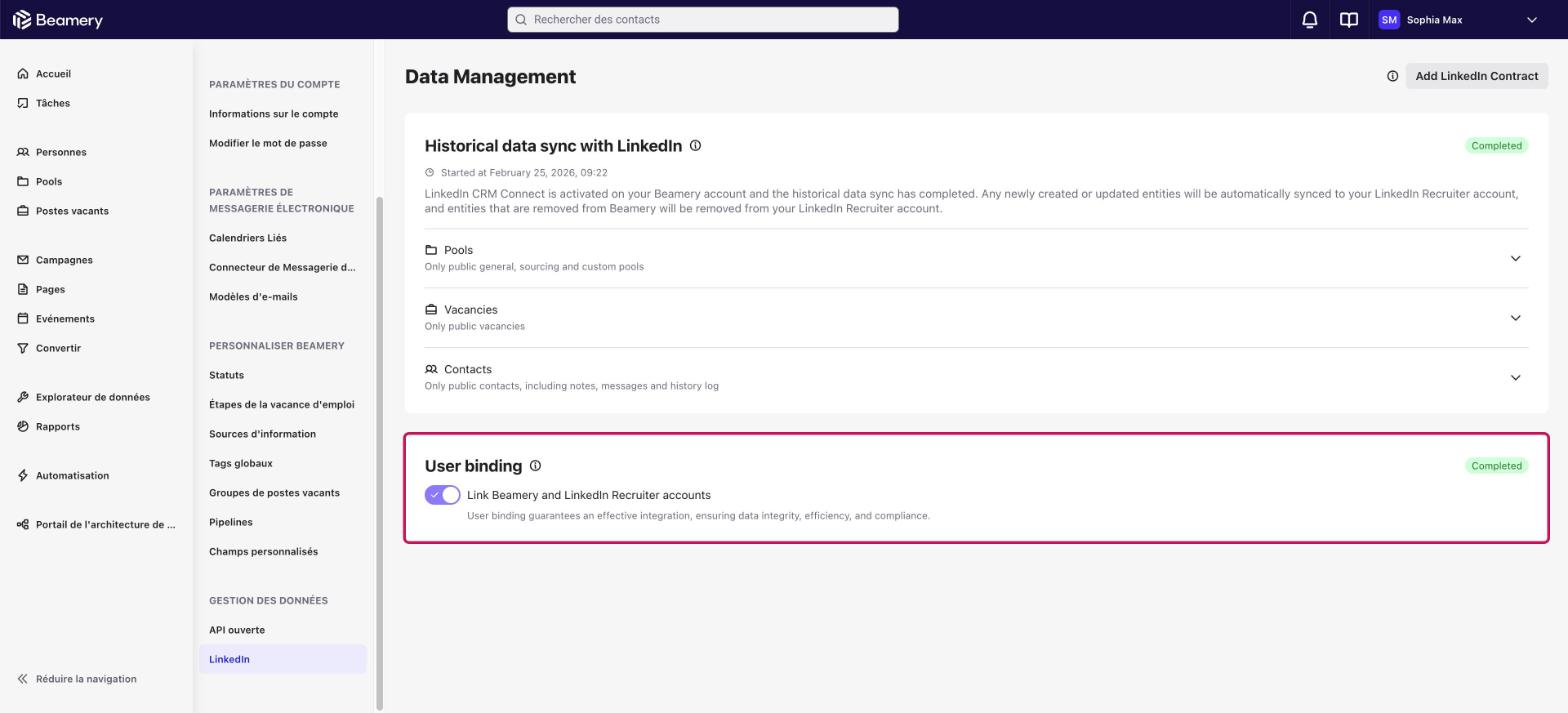Viewport: 1568px width, 713px height.
Task: Click the settings menu scrollbar
Action: (379, 452)
